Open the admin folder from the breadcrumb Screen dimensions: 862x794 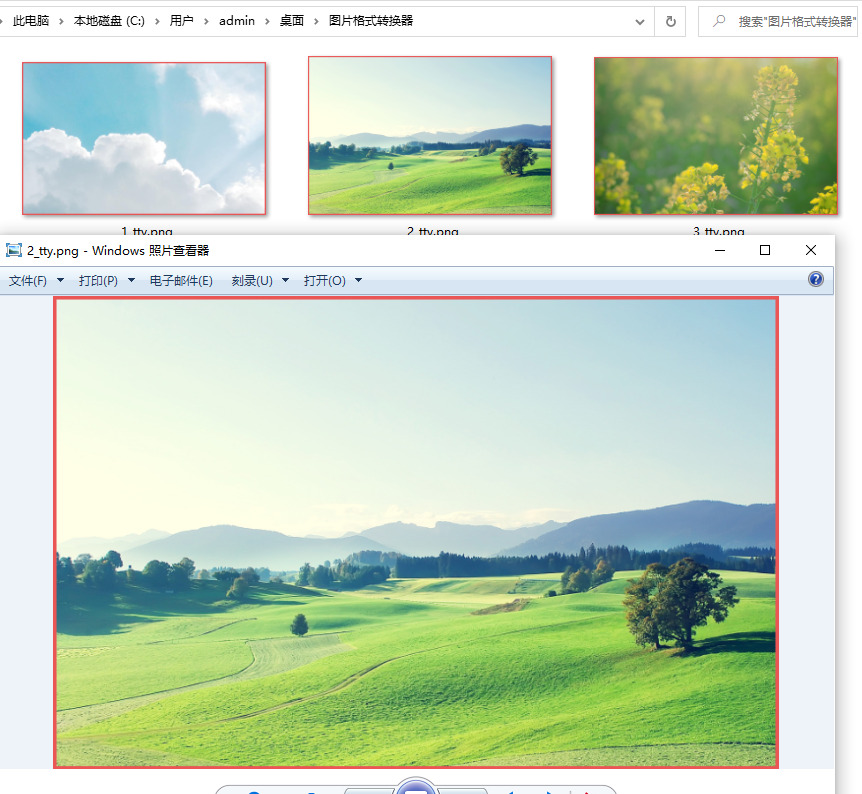click(237, 21)
